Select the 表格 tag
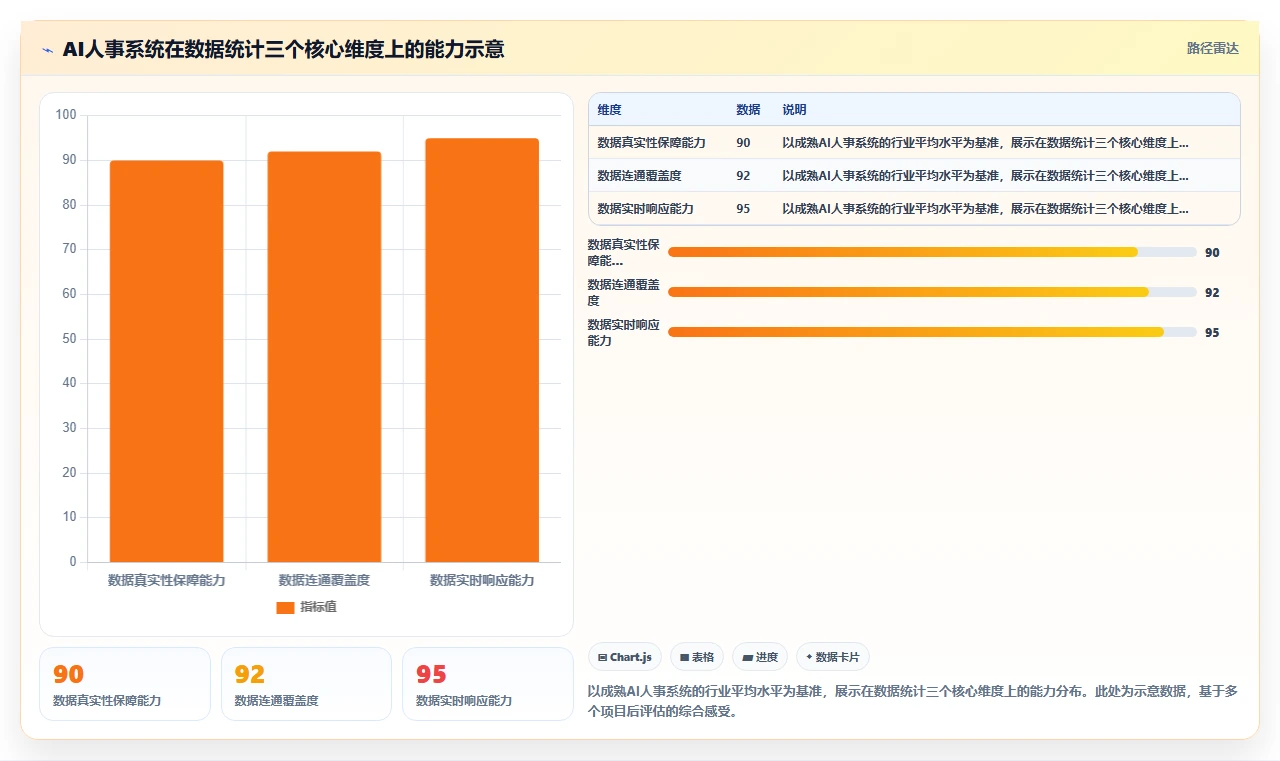The width and height of the screenshot is (1280, 761). [697, 657]
